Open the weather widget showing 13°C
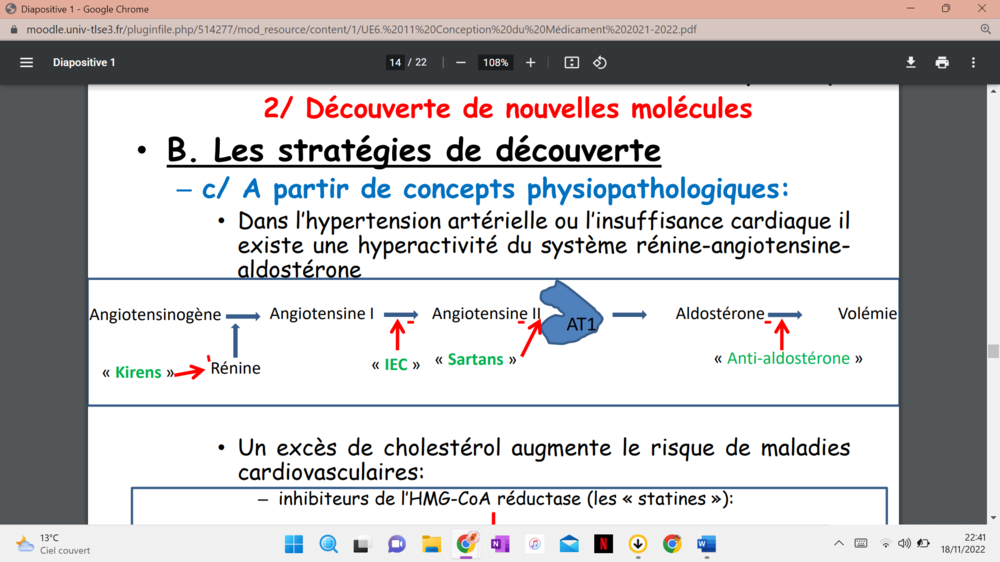The width and height of the screenshot is (1000, 562). click(50, 544)
